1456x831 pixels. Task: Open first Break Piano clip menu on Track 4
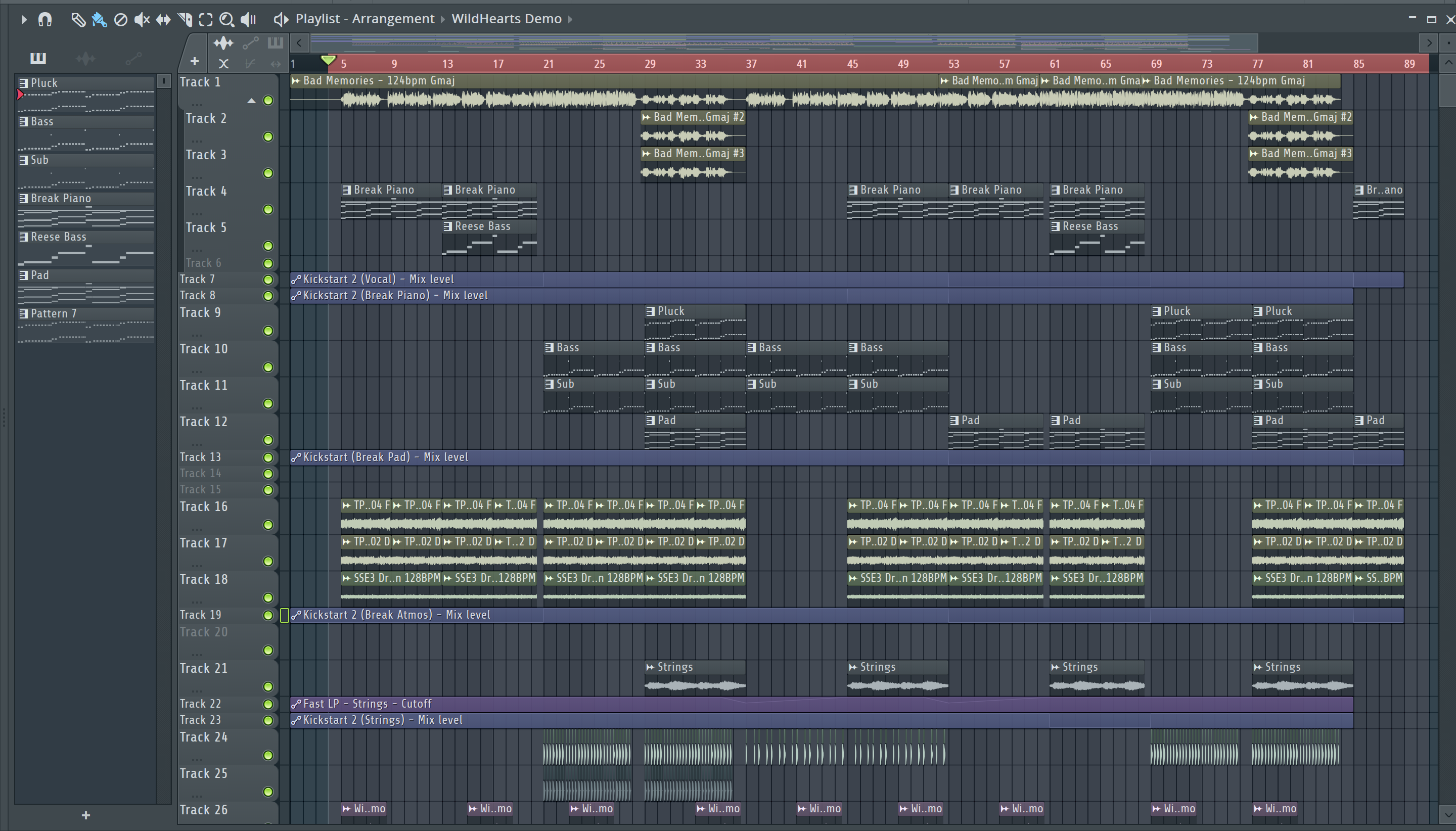[346, 190]
